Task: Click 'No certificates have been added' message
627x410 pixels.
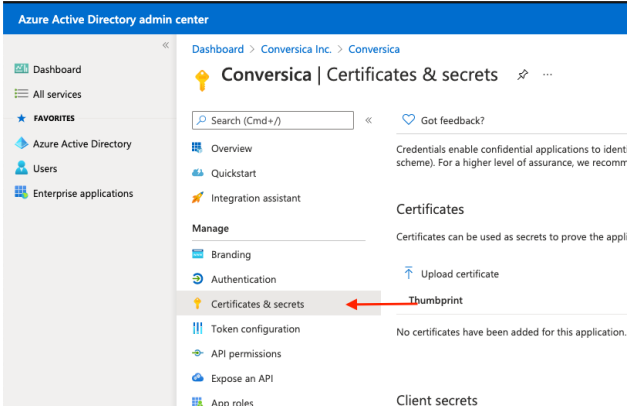Action: pos(511,332)
